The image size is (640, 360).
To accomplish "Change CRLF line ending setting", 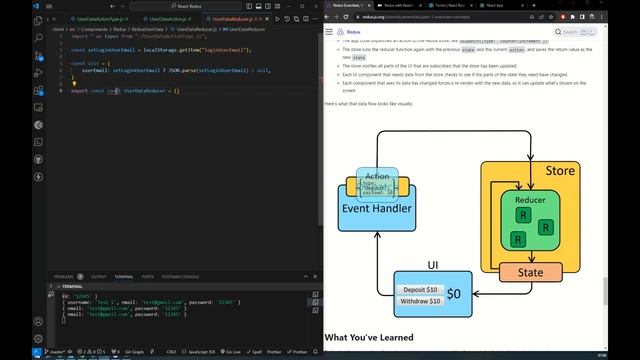I will [x=171, y=352].
